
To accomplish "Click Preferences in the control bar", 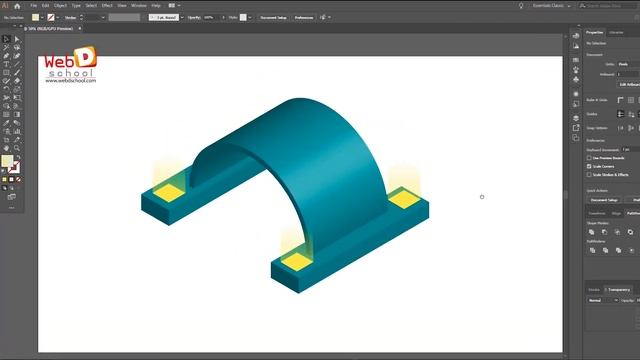I will click(304, 18).
